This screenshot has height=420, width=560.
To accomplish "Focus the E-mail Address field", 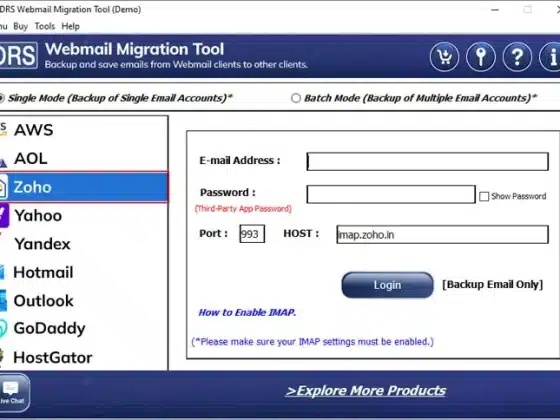I will (428, 161).
